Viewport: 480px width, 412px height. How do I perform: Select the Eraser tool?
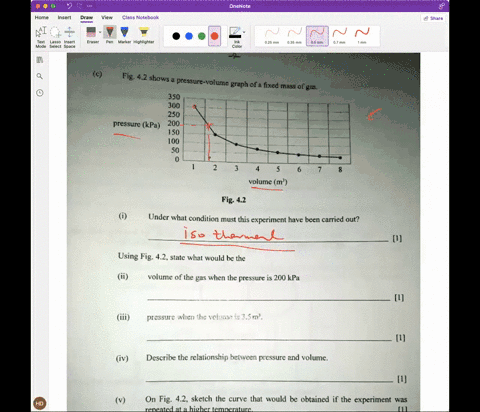[x=91, y=35]
